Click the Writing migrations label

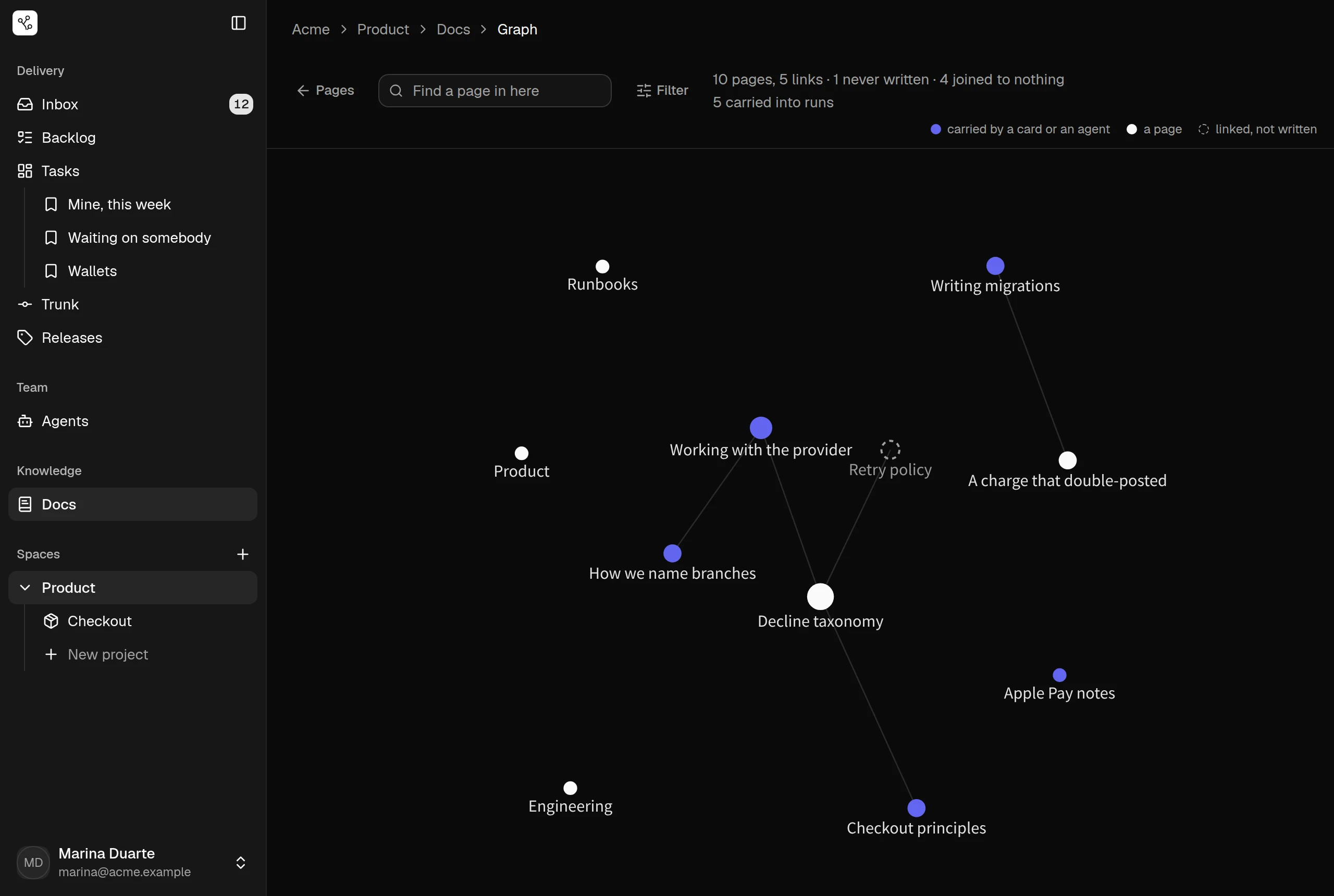pyautogui.click(x=995, y=285)
